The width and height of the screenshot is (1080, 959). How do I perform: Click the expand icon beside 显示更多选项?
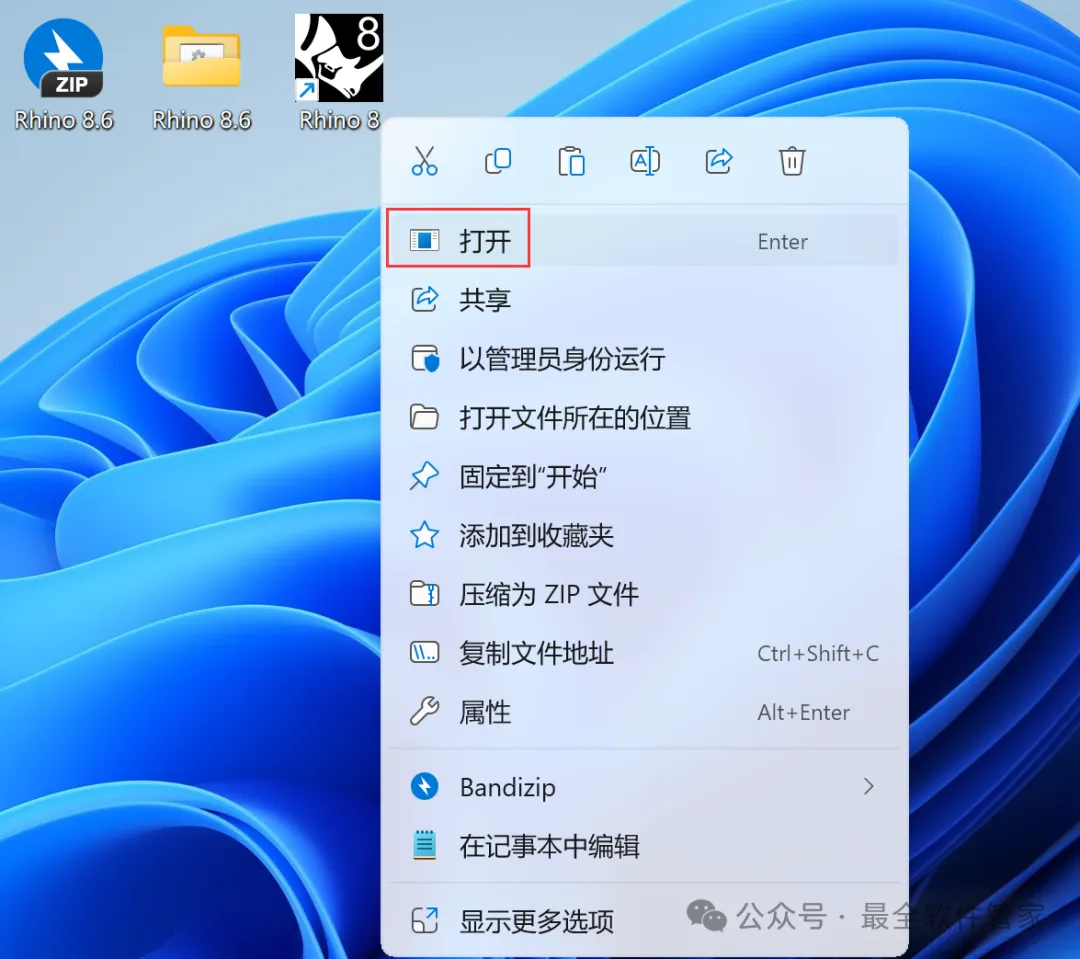coord(424,920)
